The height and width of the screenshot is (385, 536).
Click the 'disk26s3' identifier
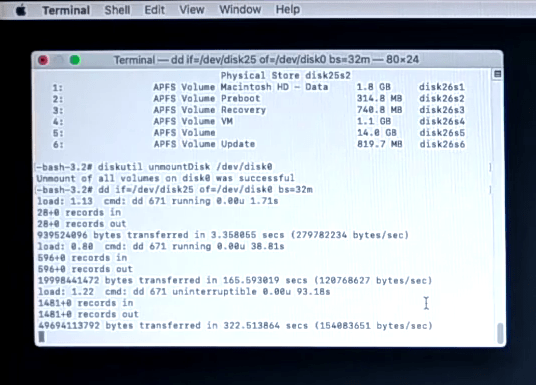coord(442,110)
